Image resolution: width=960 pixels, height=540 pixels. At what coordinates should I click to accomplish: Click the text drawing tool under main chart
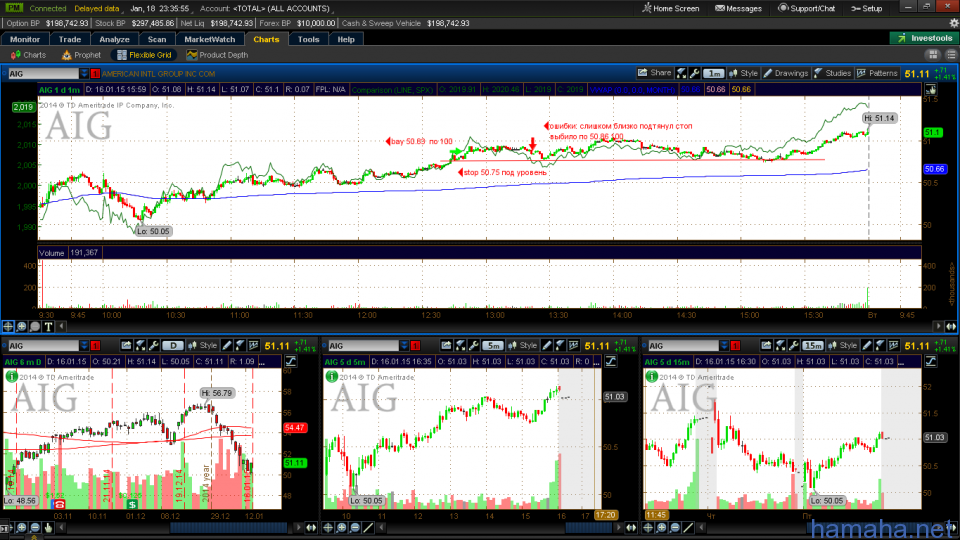(x=48, y=327)
